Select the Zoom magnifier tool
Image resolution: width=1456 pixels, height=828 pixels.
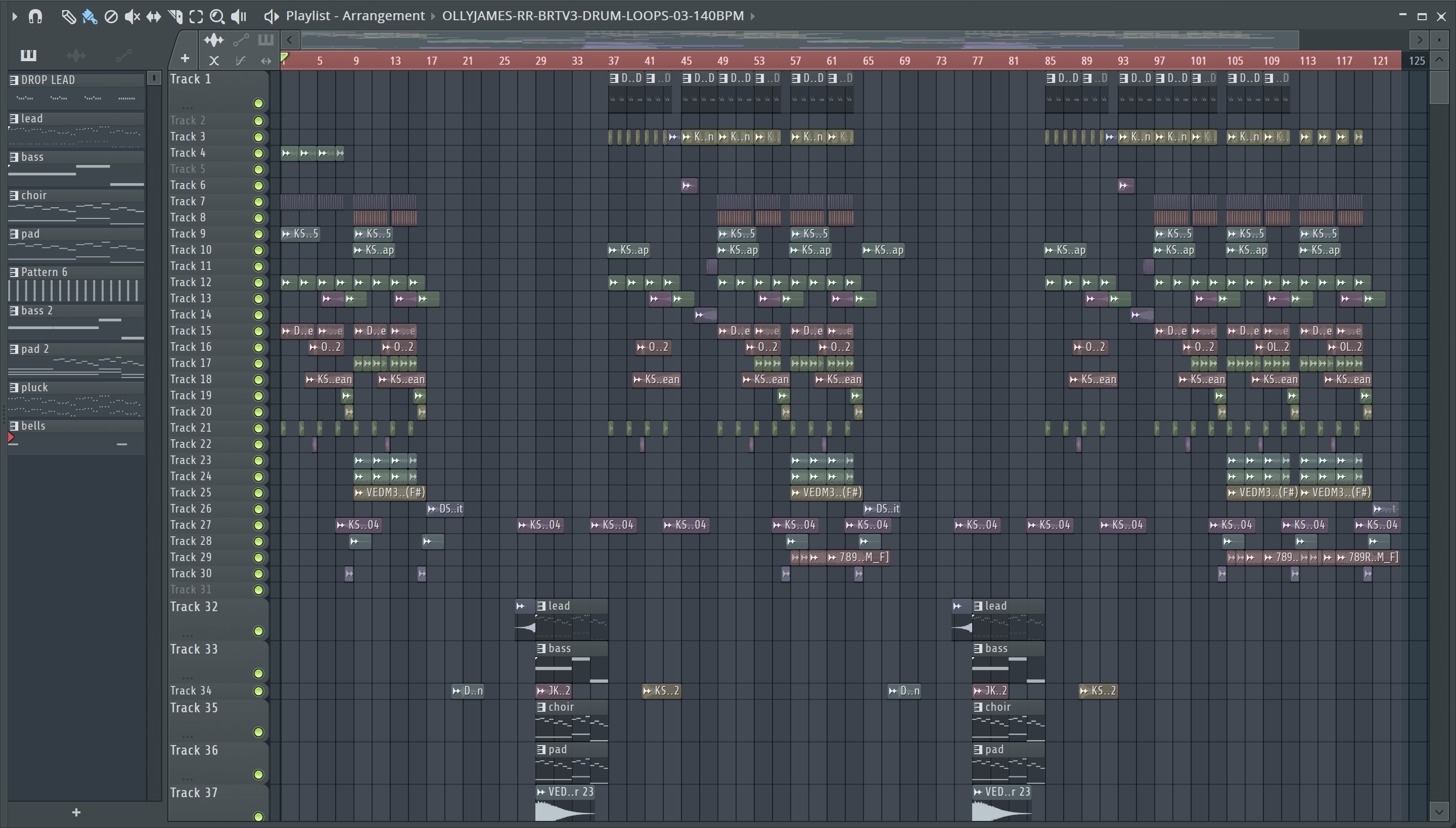click(217, 17)
